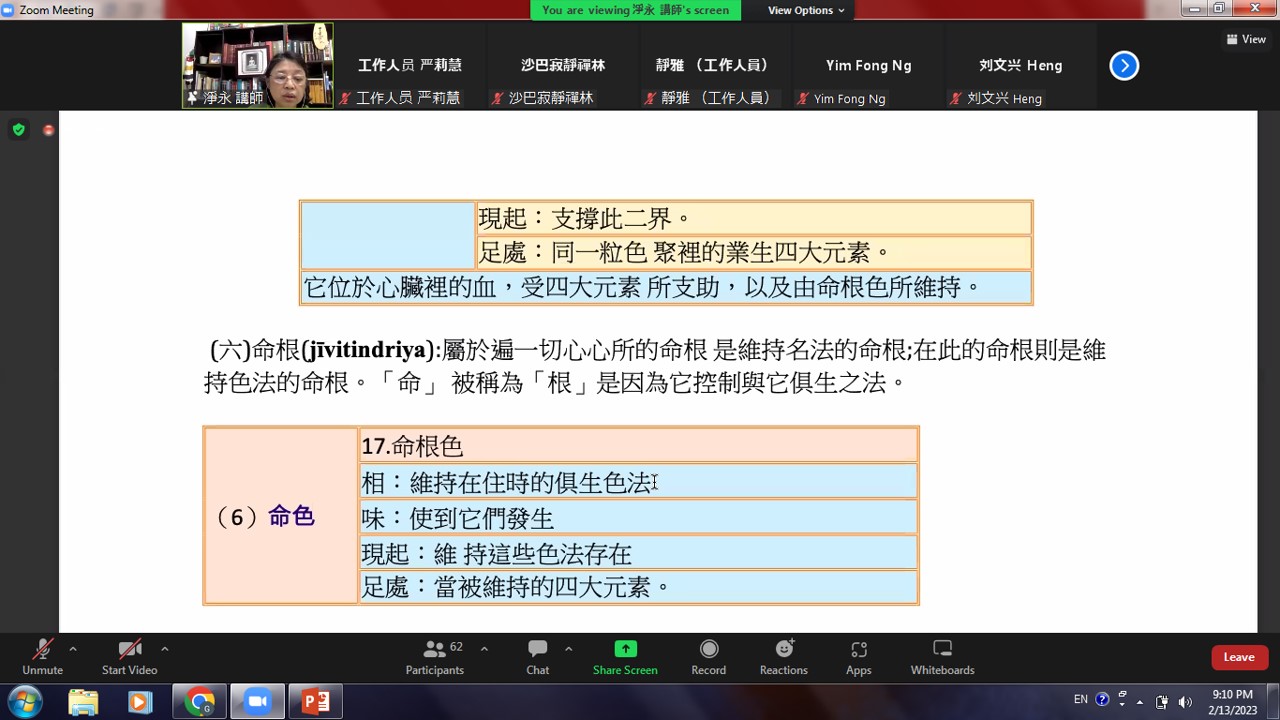Select 淨永 講師 video thumbnail
Viewport: 1280px width, 720px height.
pyautogui.click(x=258, y=66)
